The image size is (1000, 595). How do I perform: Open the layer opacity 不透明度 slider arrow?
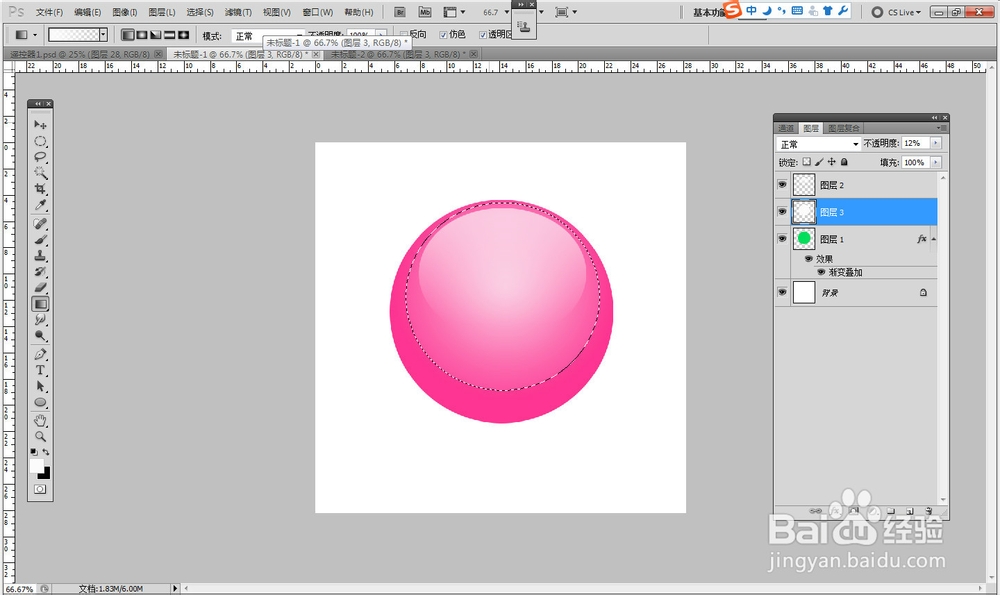click(x=936, y=144)
